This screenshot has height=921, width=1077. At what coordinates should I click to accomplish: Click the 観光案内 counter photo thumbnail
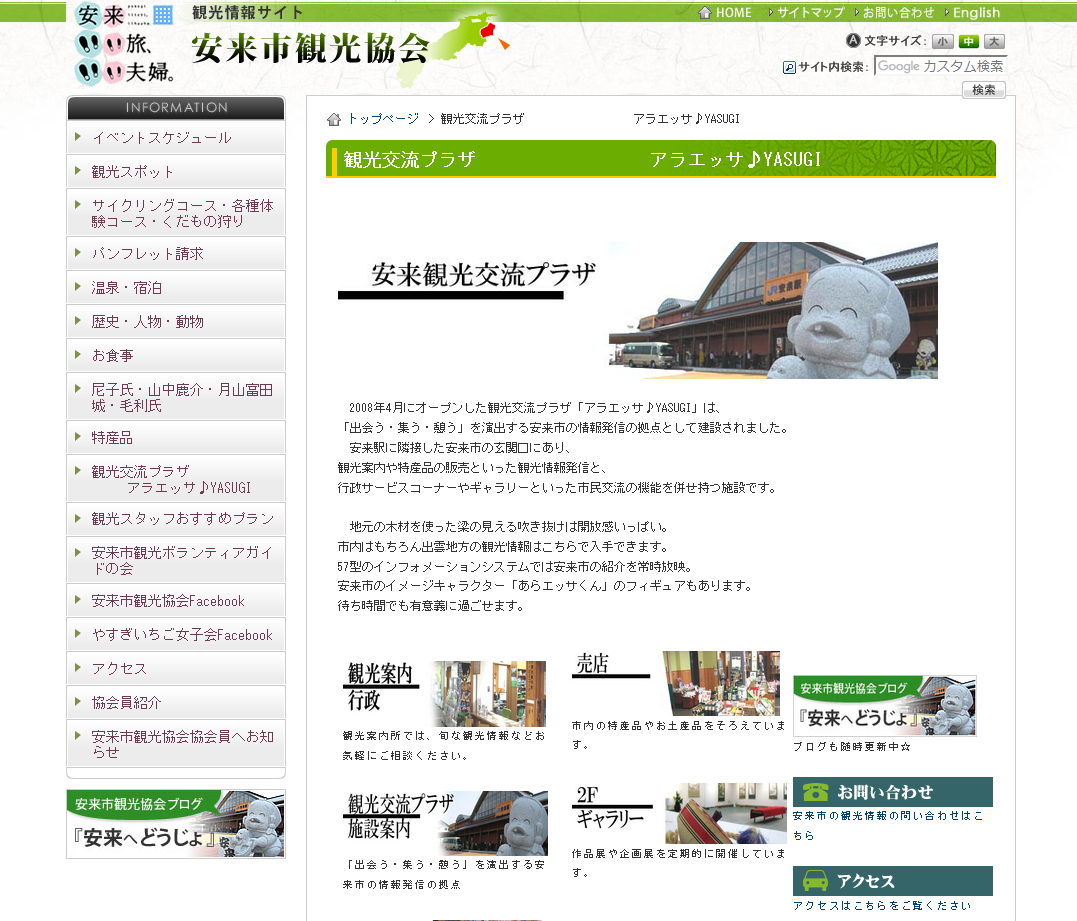489,694
